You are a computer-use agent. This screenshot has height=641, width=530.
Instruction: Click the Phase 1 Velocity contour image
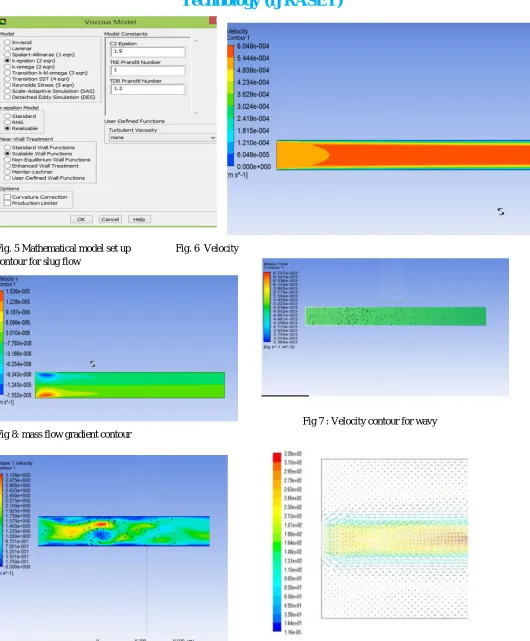pyautogui.click(x=114, y=548)
